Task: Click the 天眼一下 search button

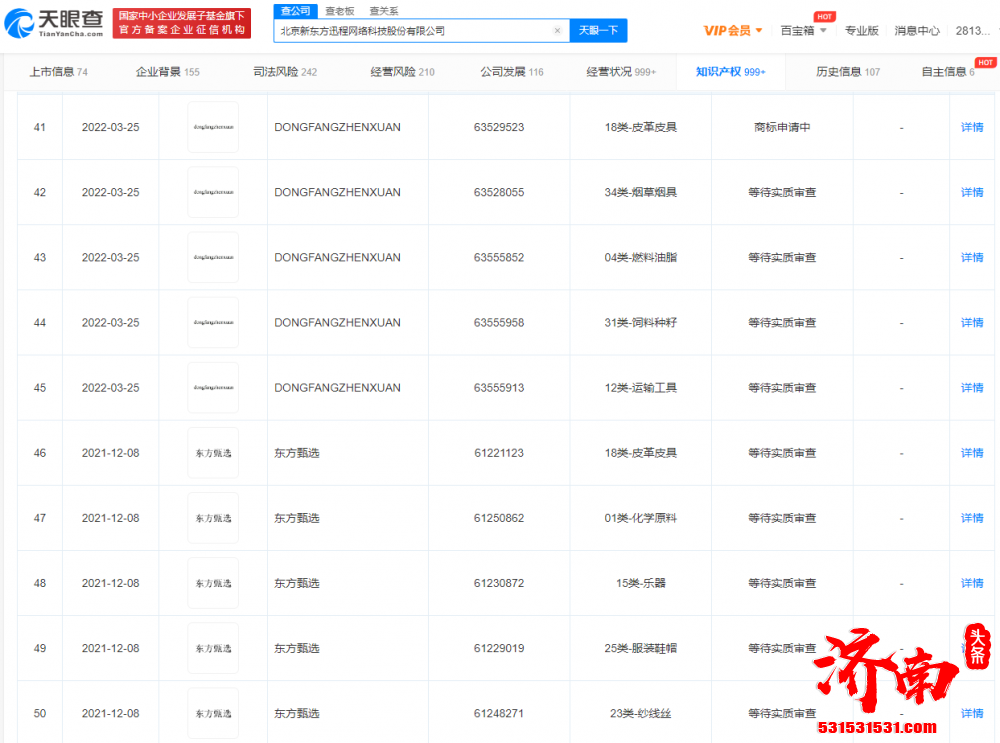Action: click(598, 31)
